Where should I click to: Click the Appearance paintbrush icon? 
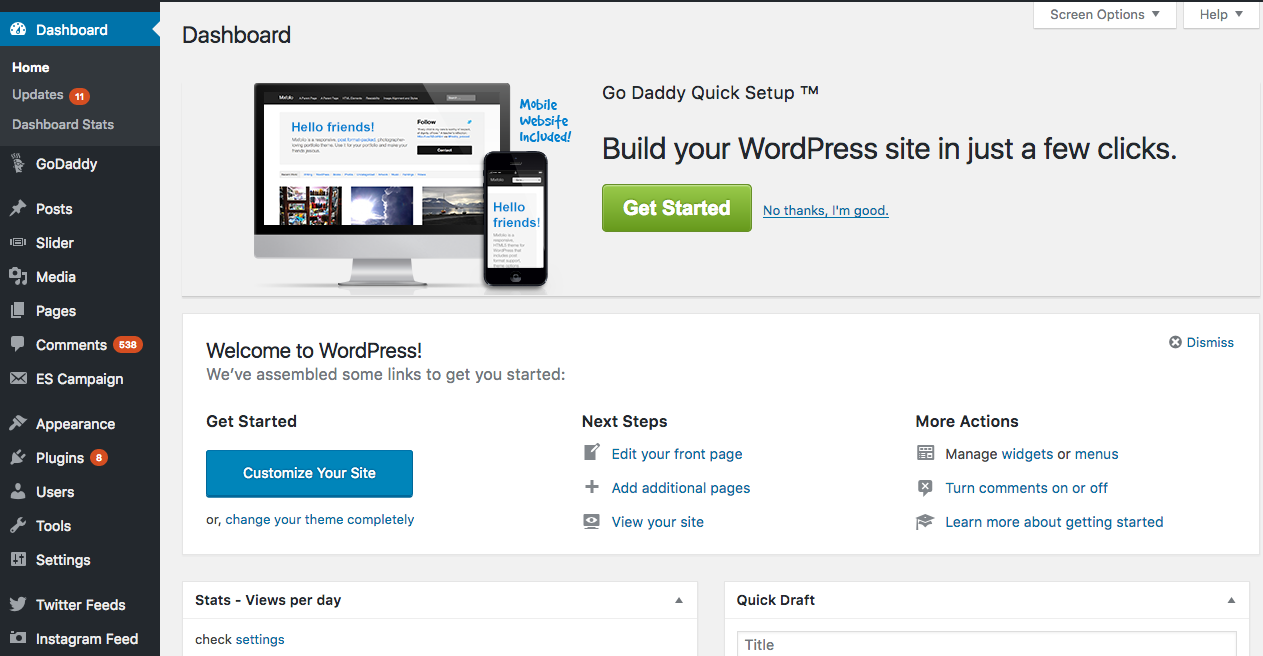[18, 424]
